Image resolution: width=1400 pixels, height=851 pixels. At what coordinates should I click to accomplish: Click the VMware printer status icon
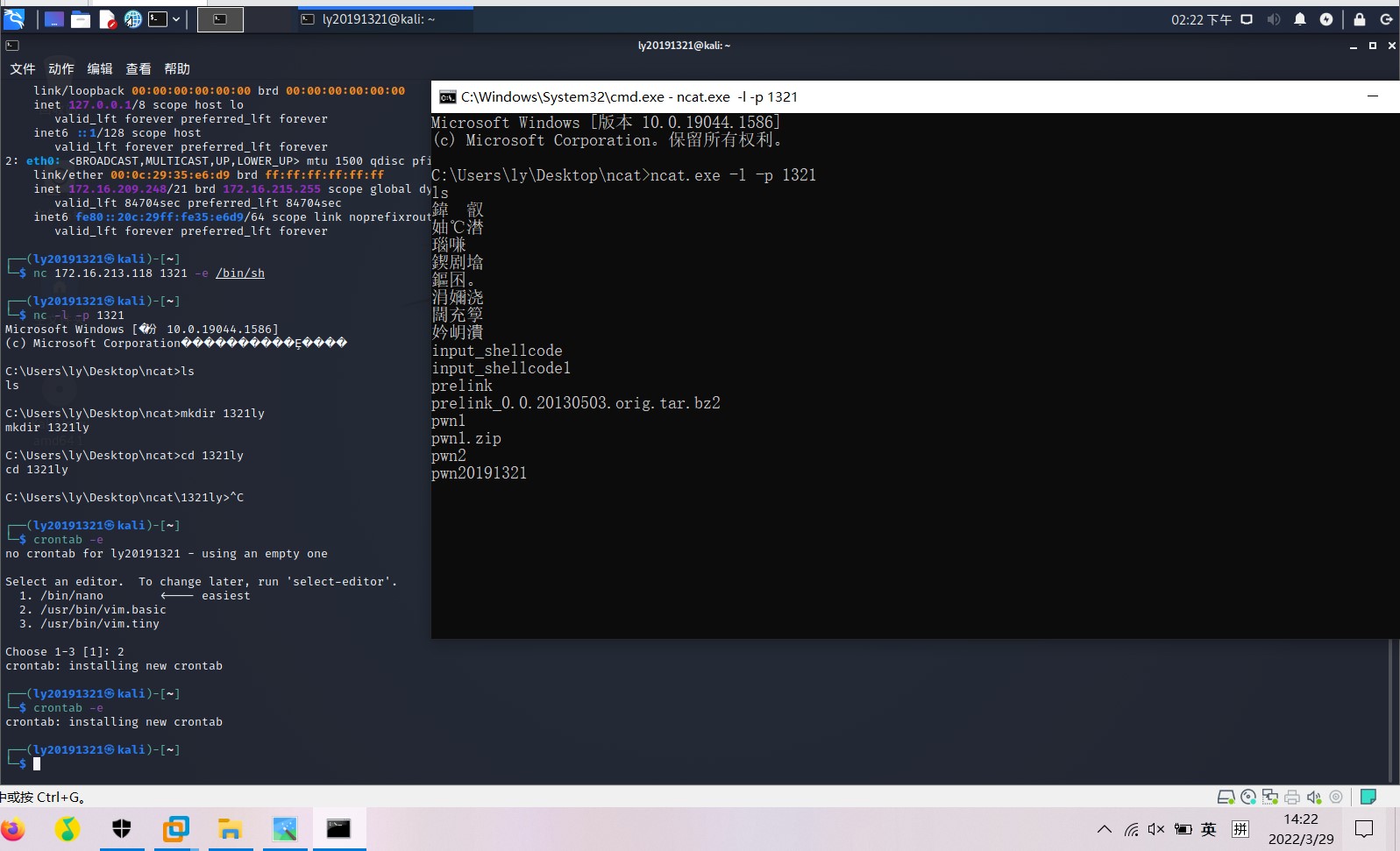point(1292,797)
